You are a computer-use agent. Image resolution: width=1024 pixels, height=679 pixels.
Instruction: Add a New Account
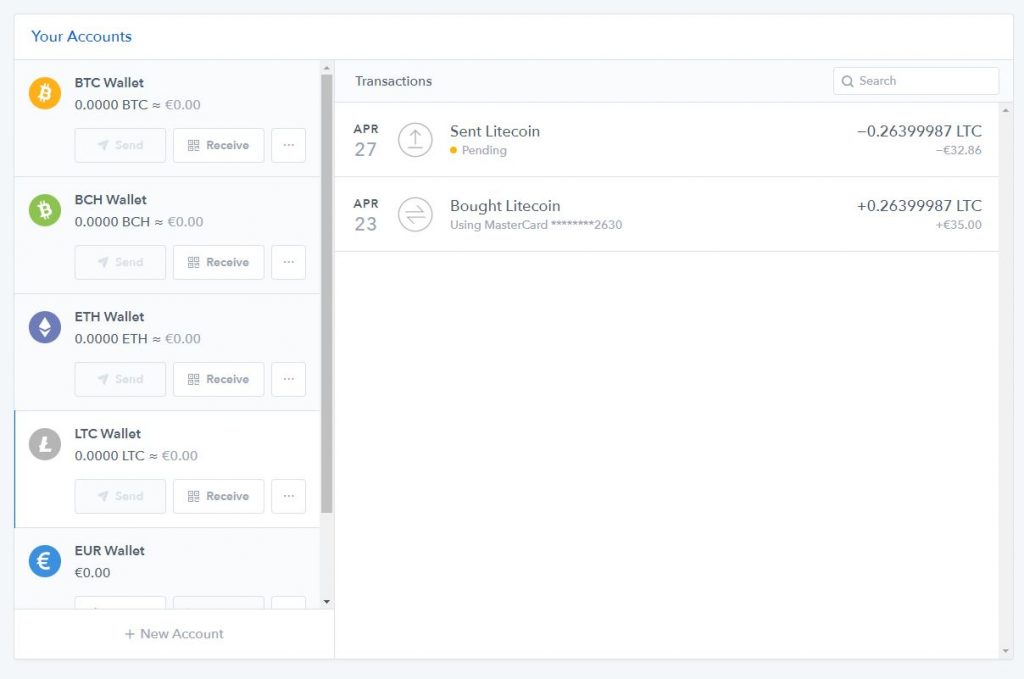point(174,634)
